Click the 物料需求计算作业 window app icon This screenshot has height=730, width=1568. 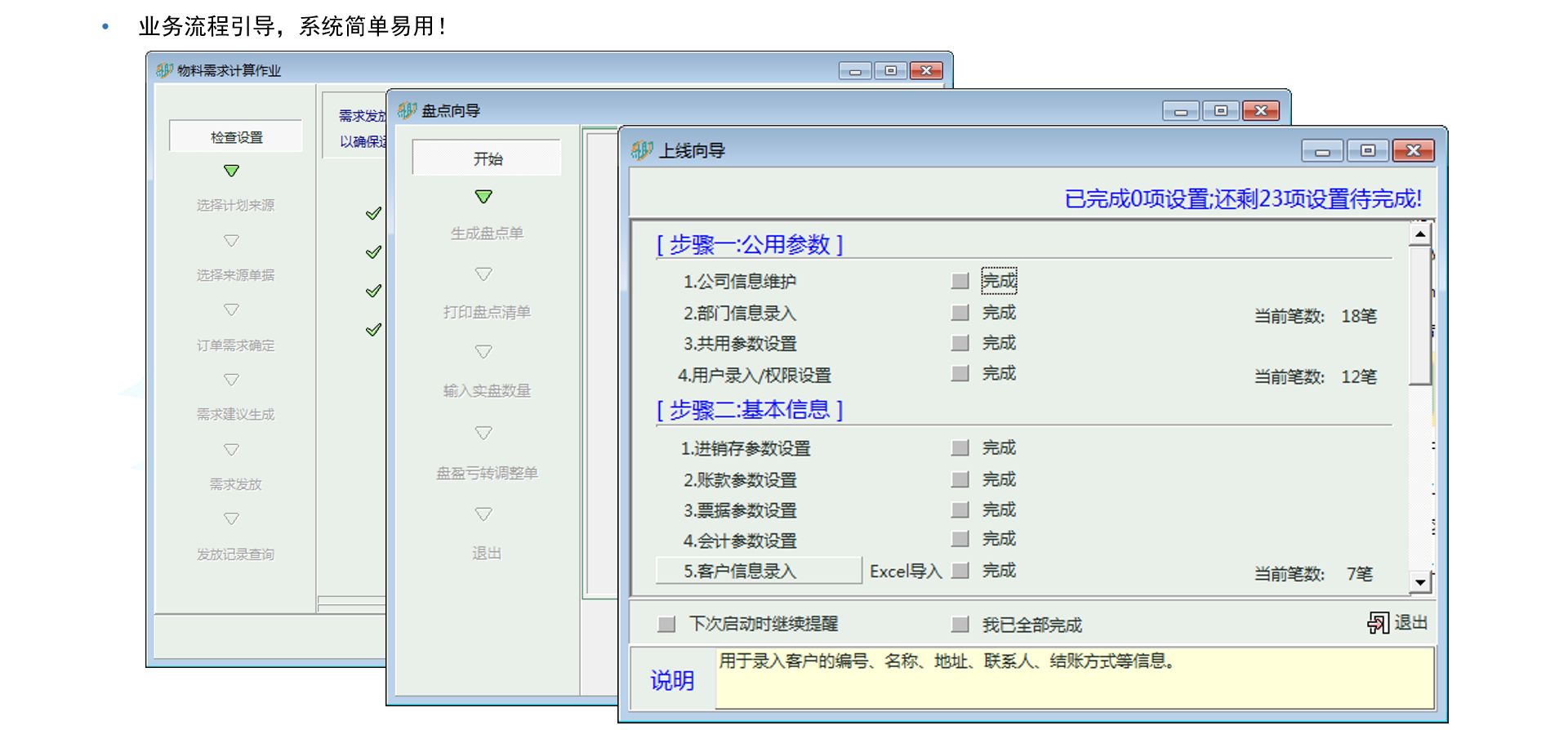pyautogui.click(x=164, y=71)
